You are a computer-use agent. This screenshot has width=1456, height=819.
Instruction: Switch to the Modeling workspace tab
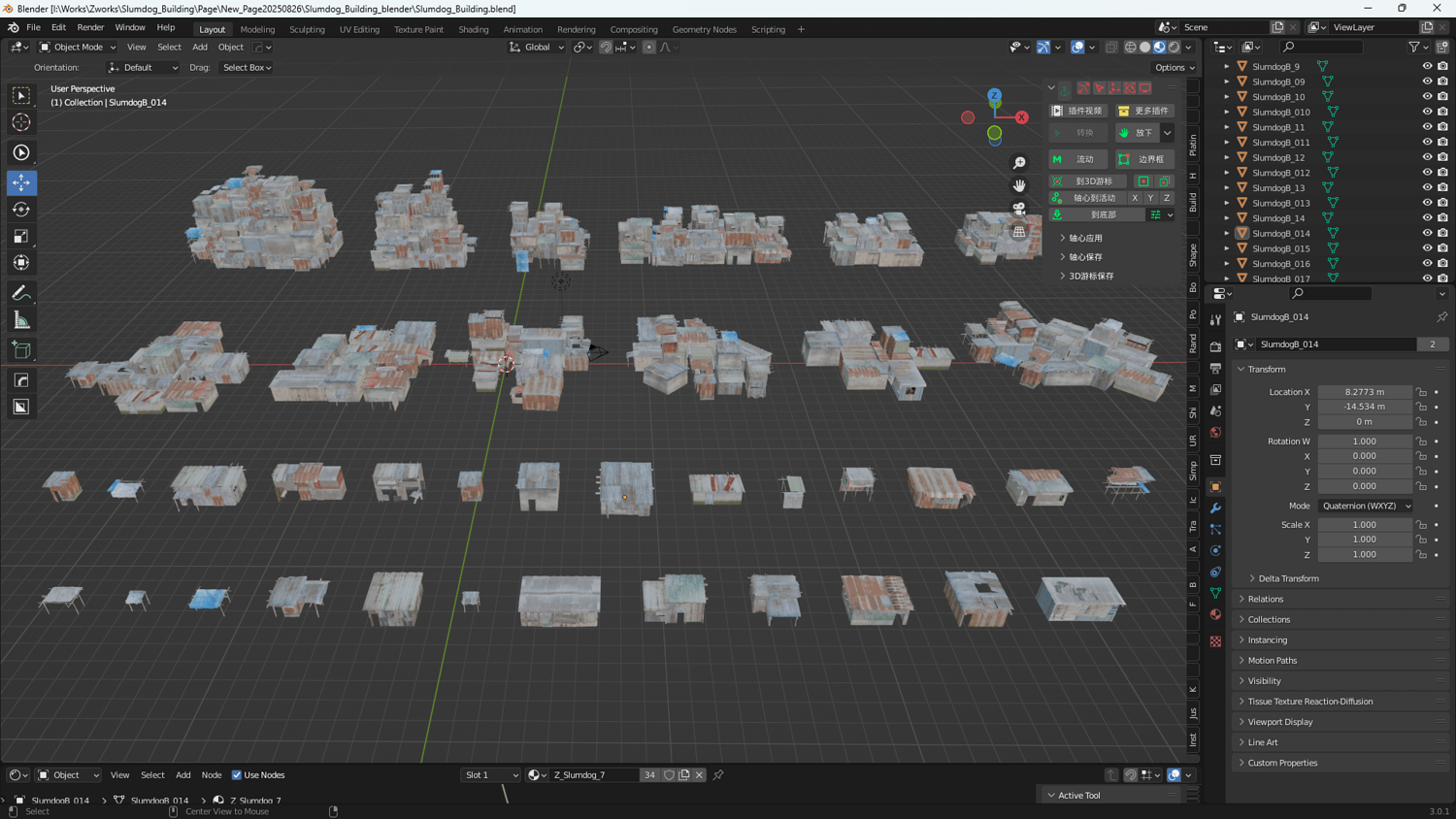point(257,29)
